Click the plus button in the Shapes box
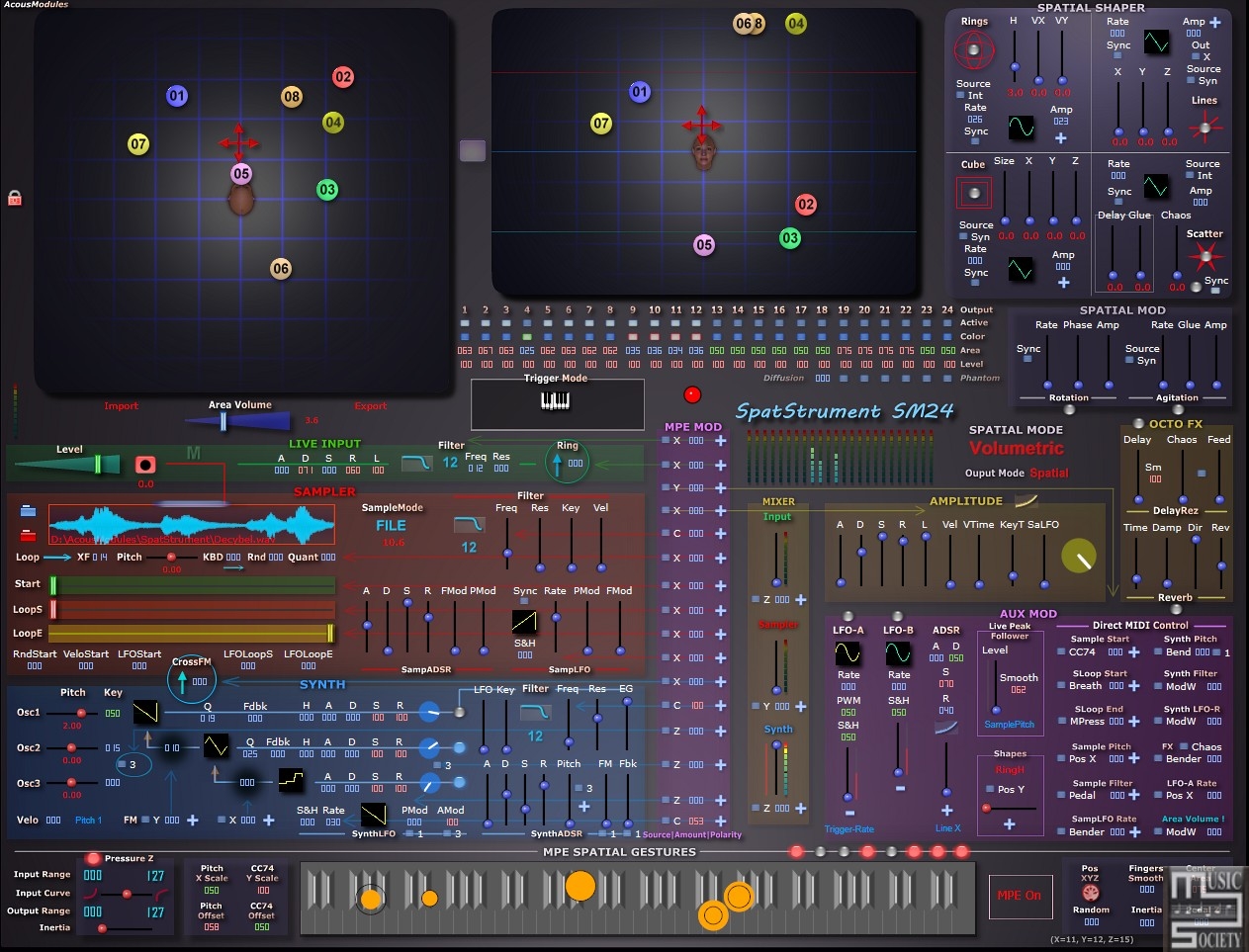The height and width of the screenshot is (952, 1249). (1010, 824)
